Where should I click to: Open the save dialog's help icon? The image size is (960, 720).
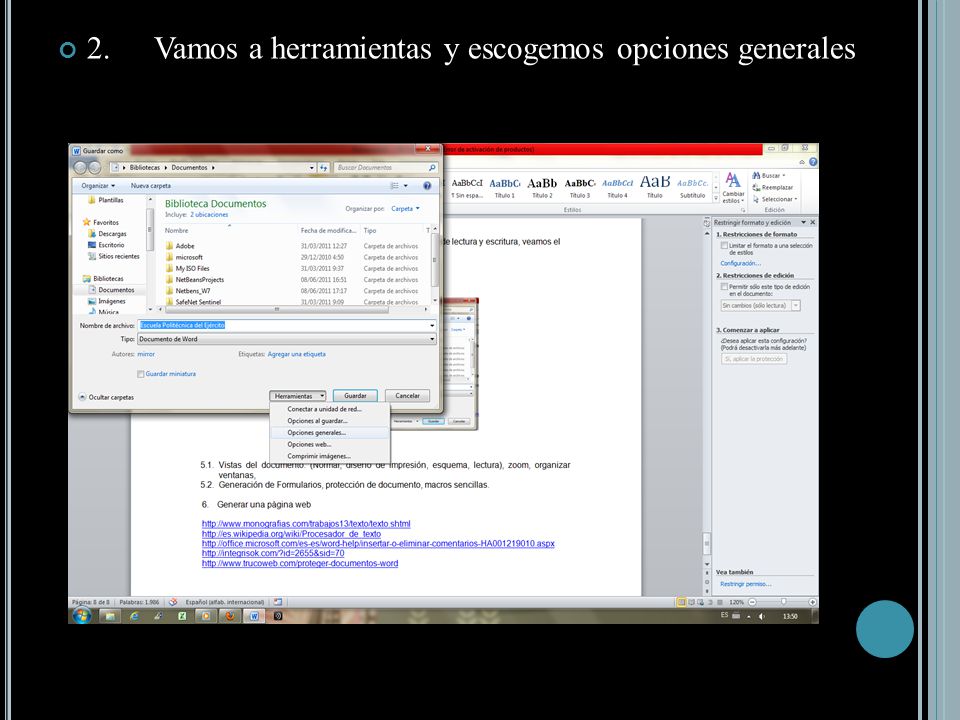pos(427,186)
